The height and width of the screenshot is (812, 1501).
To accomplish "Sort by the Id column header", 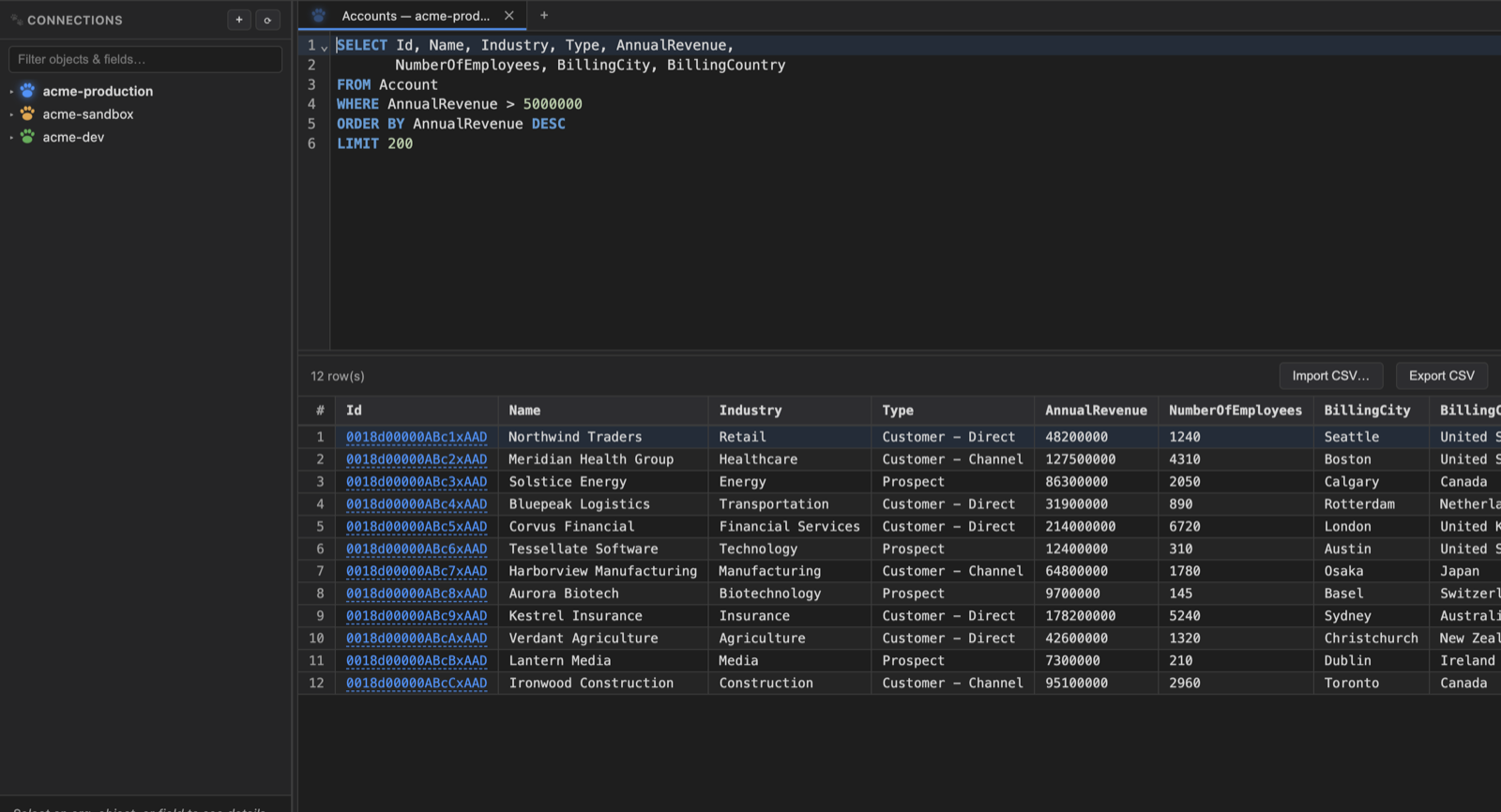I will click(x=418, y=411).
